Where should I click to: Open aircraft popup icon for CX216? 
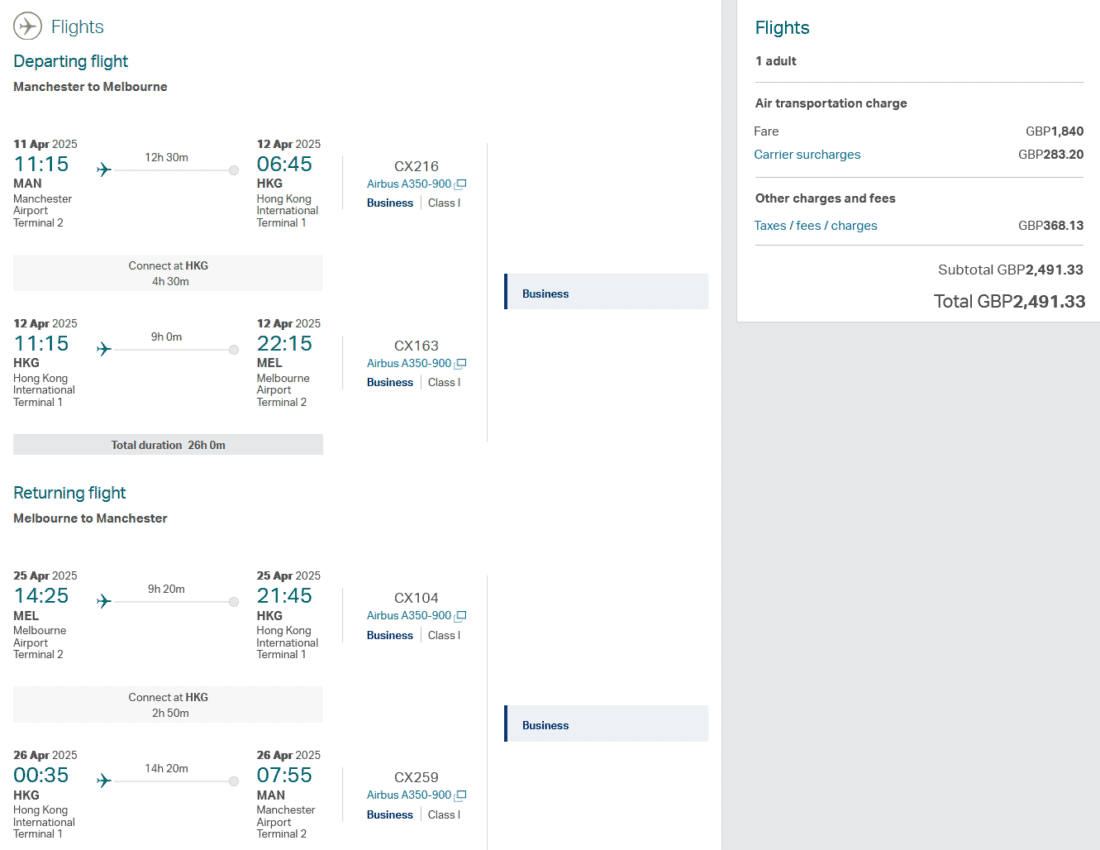click(461, 184)
